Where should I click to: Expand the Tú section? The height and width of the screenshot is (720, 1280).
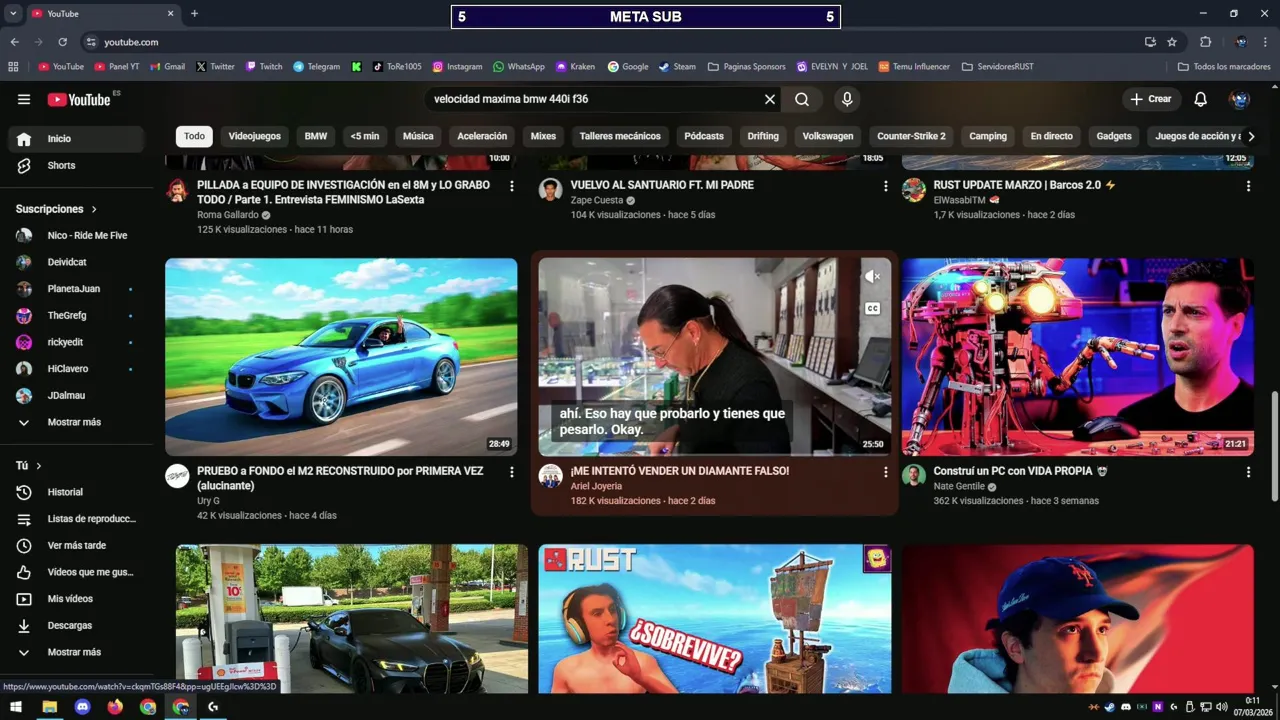29,466
